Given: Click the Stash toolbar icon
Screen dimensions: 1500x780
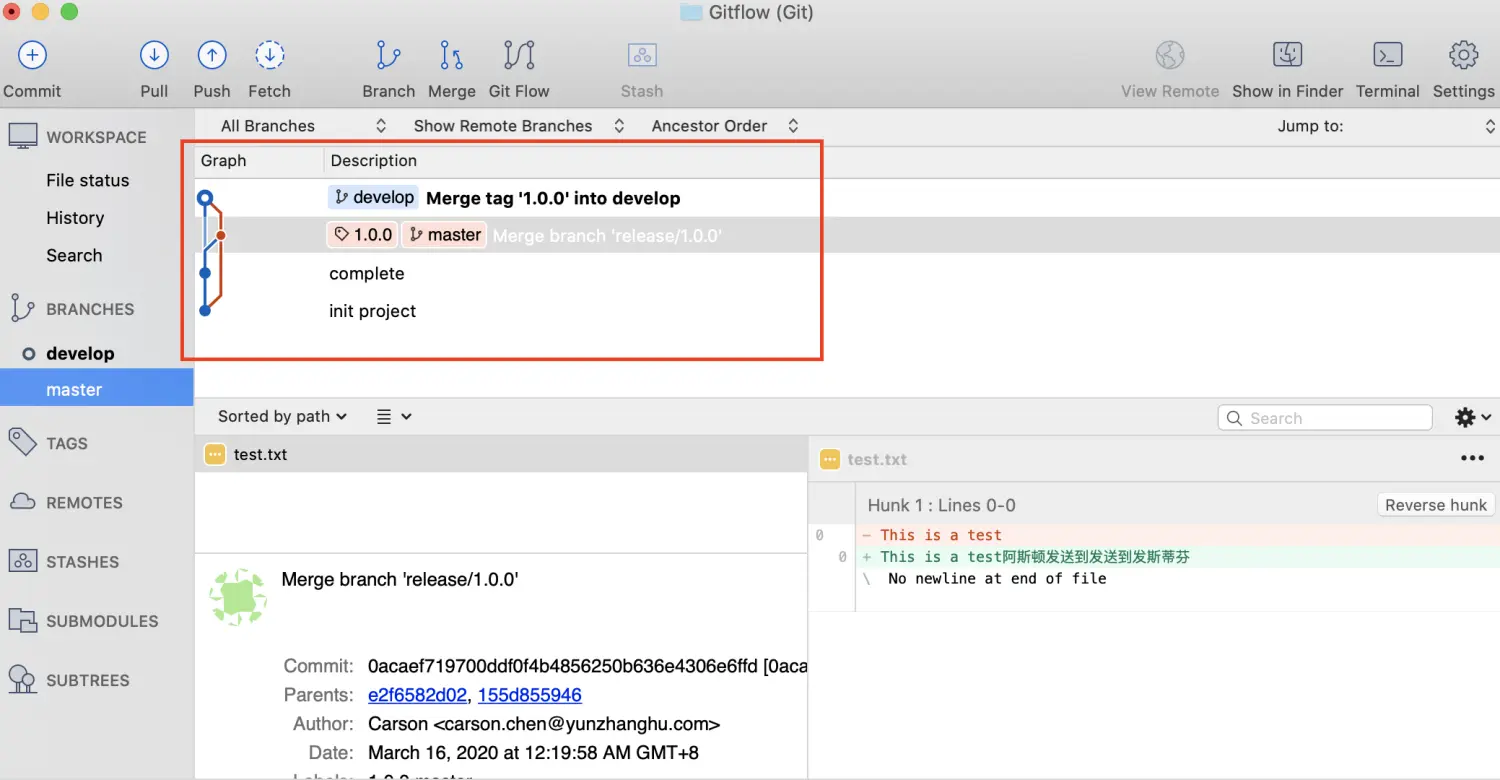Looking at the screenshot, I should click(x=641, y=56).
